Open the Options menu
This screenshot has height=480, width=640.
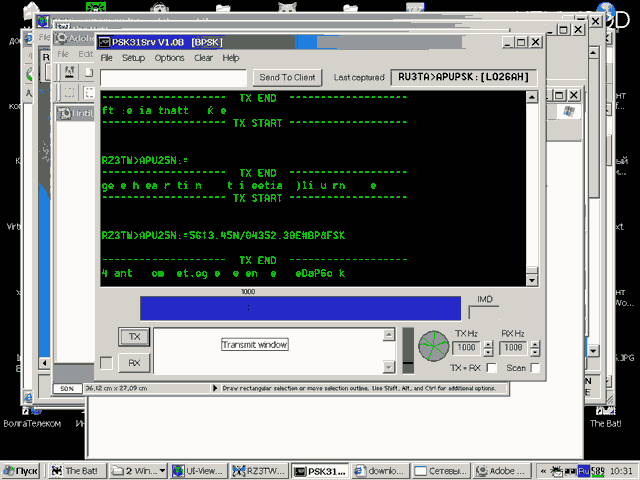tap(169, 58)
